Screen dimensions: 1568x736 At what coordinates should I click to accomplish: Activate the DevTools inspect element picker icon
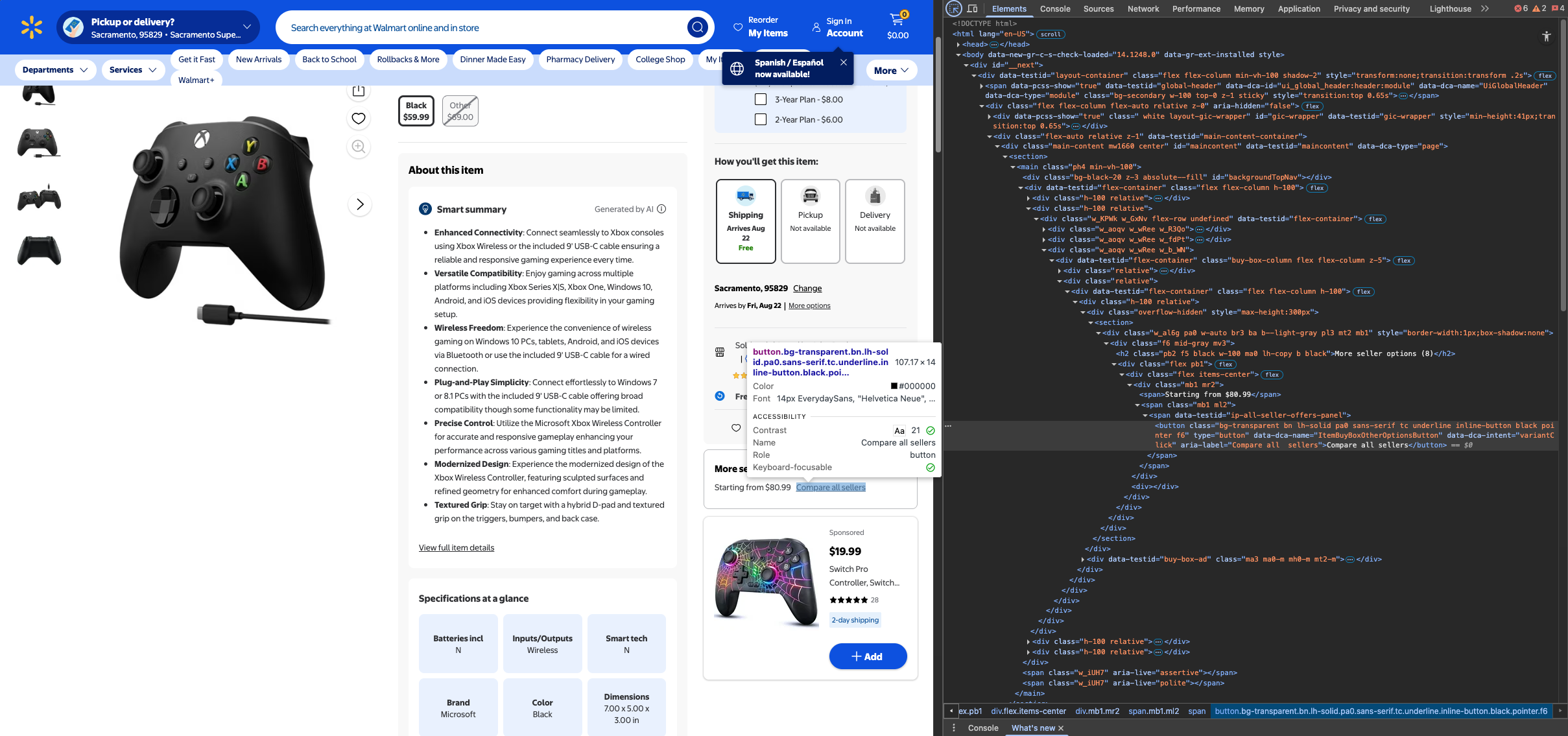pos(953,8)
